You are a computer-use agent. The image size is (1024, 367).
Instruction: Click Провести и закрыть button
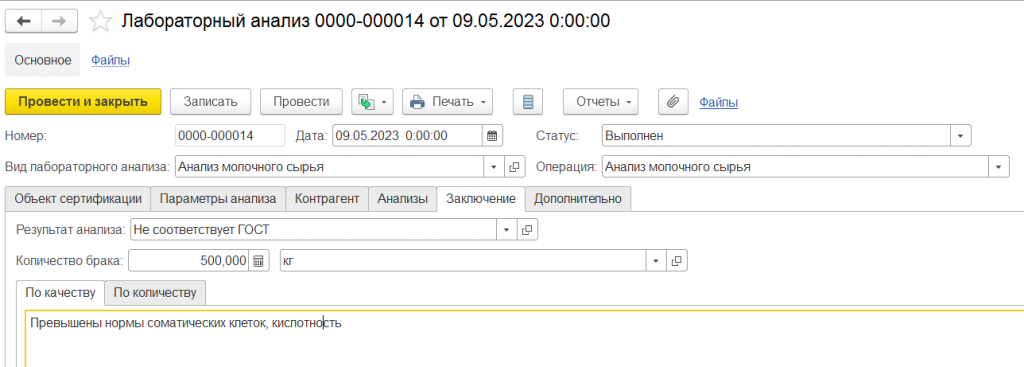click(83, 102)
